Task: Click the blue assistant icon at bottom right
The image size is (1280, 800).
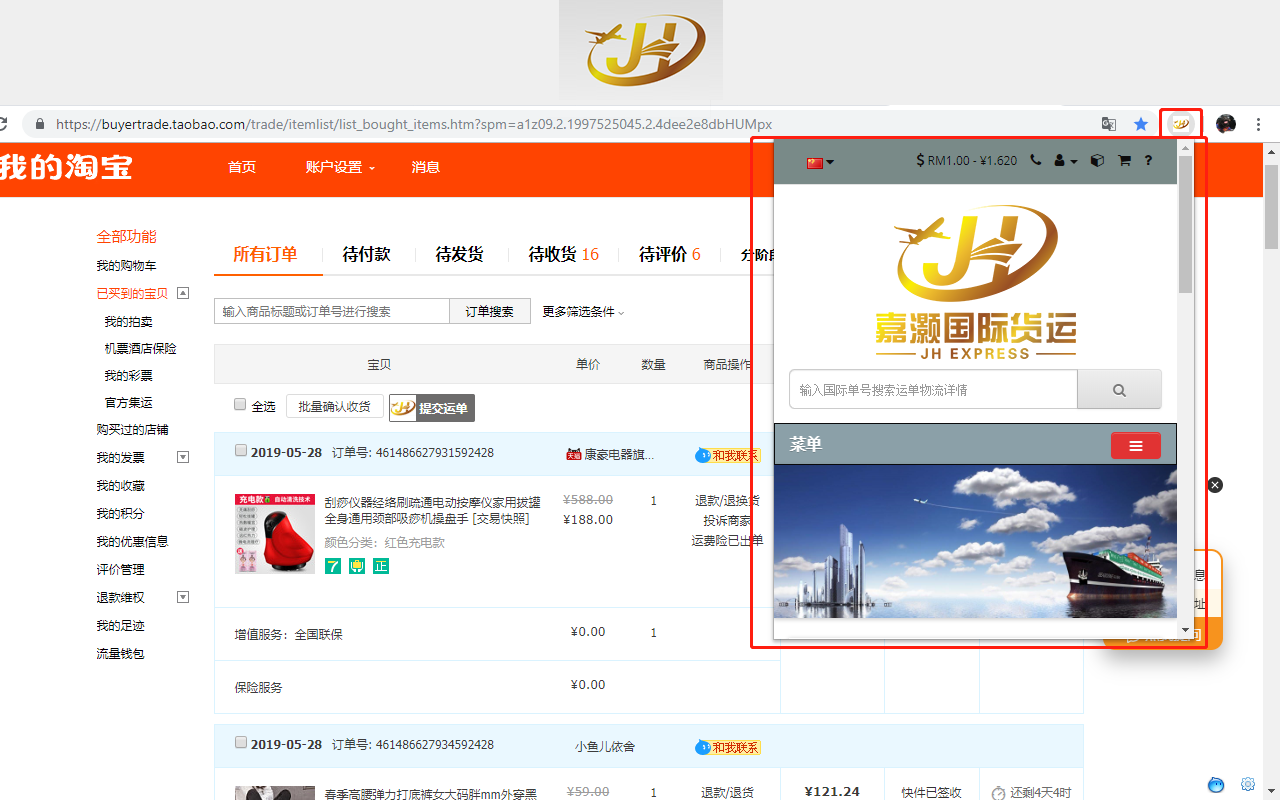Action: [x=1216, y=784]
